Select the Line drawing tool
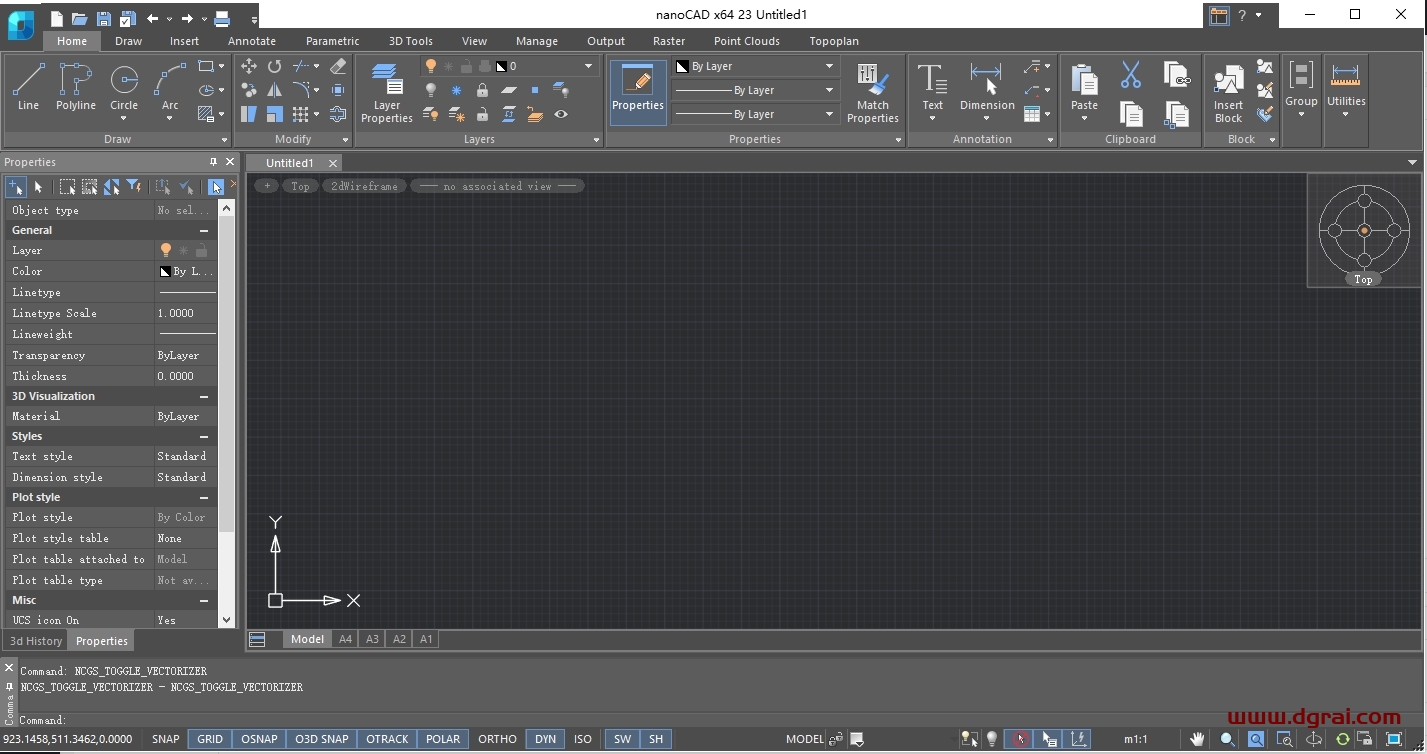The width and height of the screenshot is (1427, 754). pos(28,86)
